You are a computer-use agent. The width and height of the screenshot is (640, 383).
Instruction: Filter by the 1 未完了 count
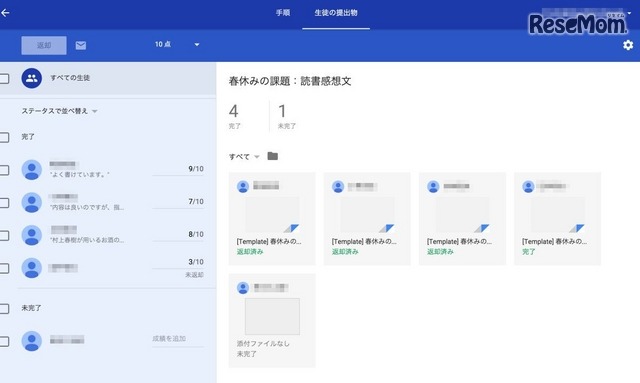point(287,116)
